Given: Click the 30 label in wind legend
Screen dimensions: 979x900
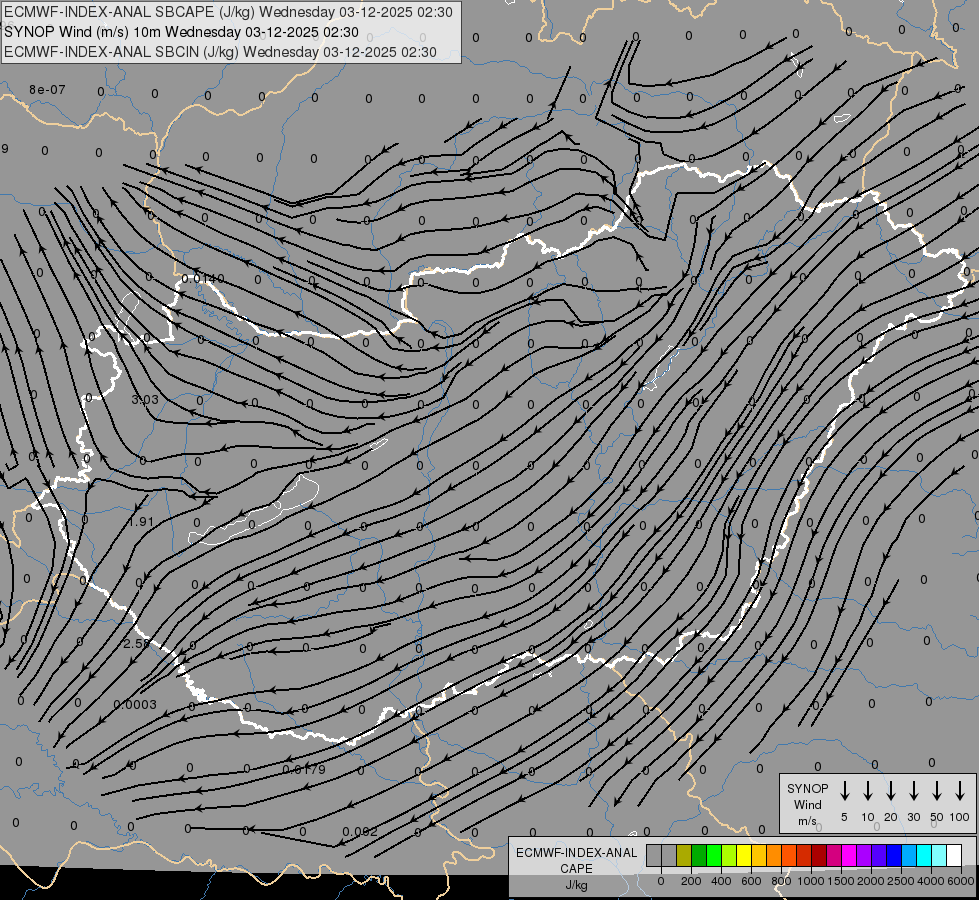Looking at the screenshot, I should (x=913, y=818).
